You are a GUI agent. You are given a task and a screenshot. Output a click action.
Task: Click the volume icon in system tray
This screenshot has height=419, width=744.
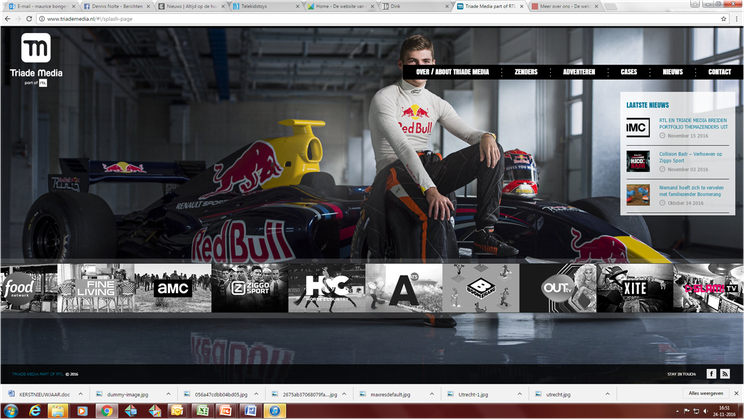click(705, 411)
